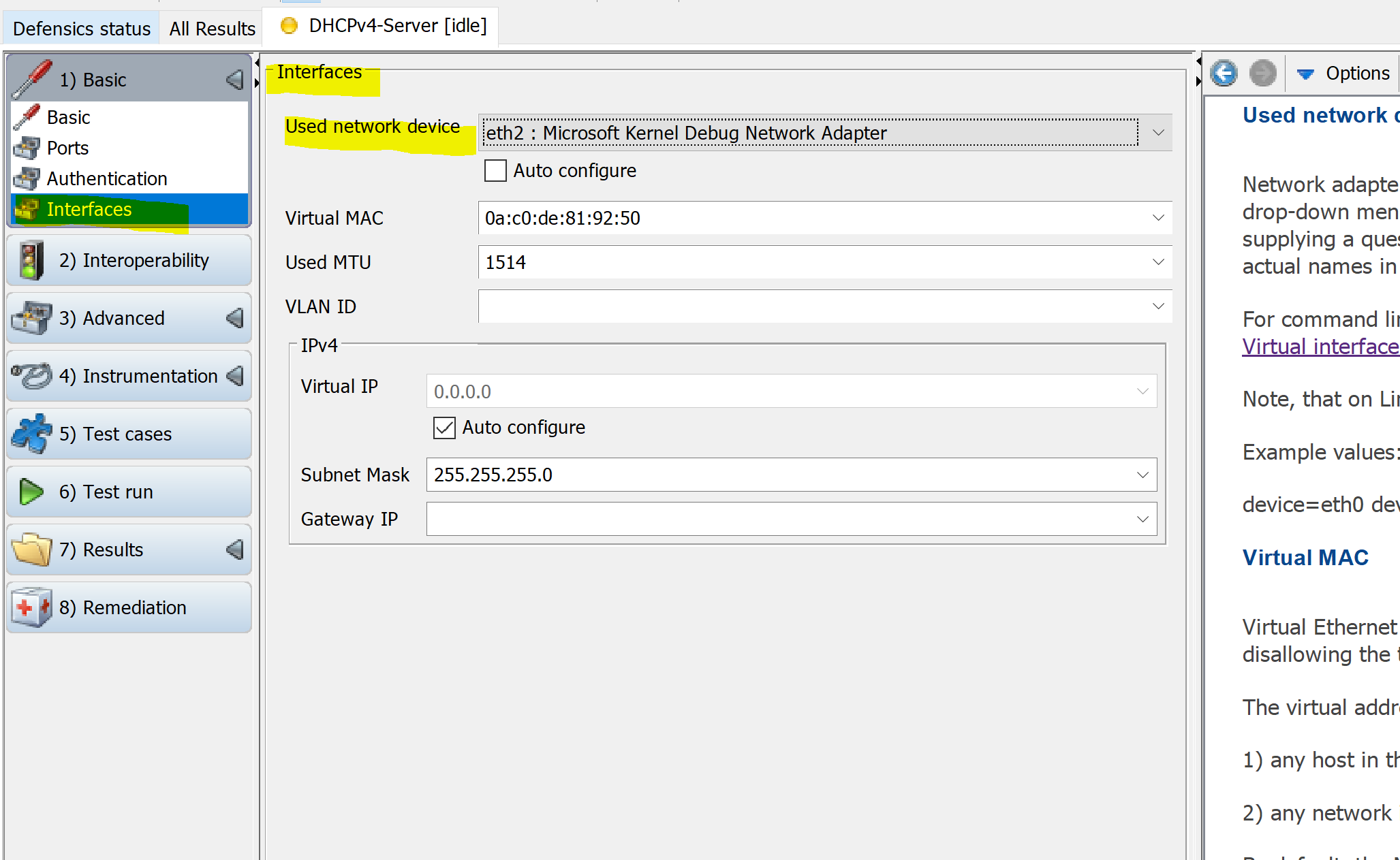Uncheck IPv4 Auto configure checkbox
The height and width of the screenshot is (860, 1400).
[x=444, y=428]
